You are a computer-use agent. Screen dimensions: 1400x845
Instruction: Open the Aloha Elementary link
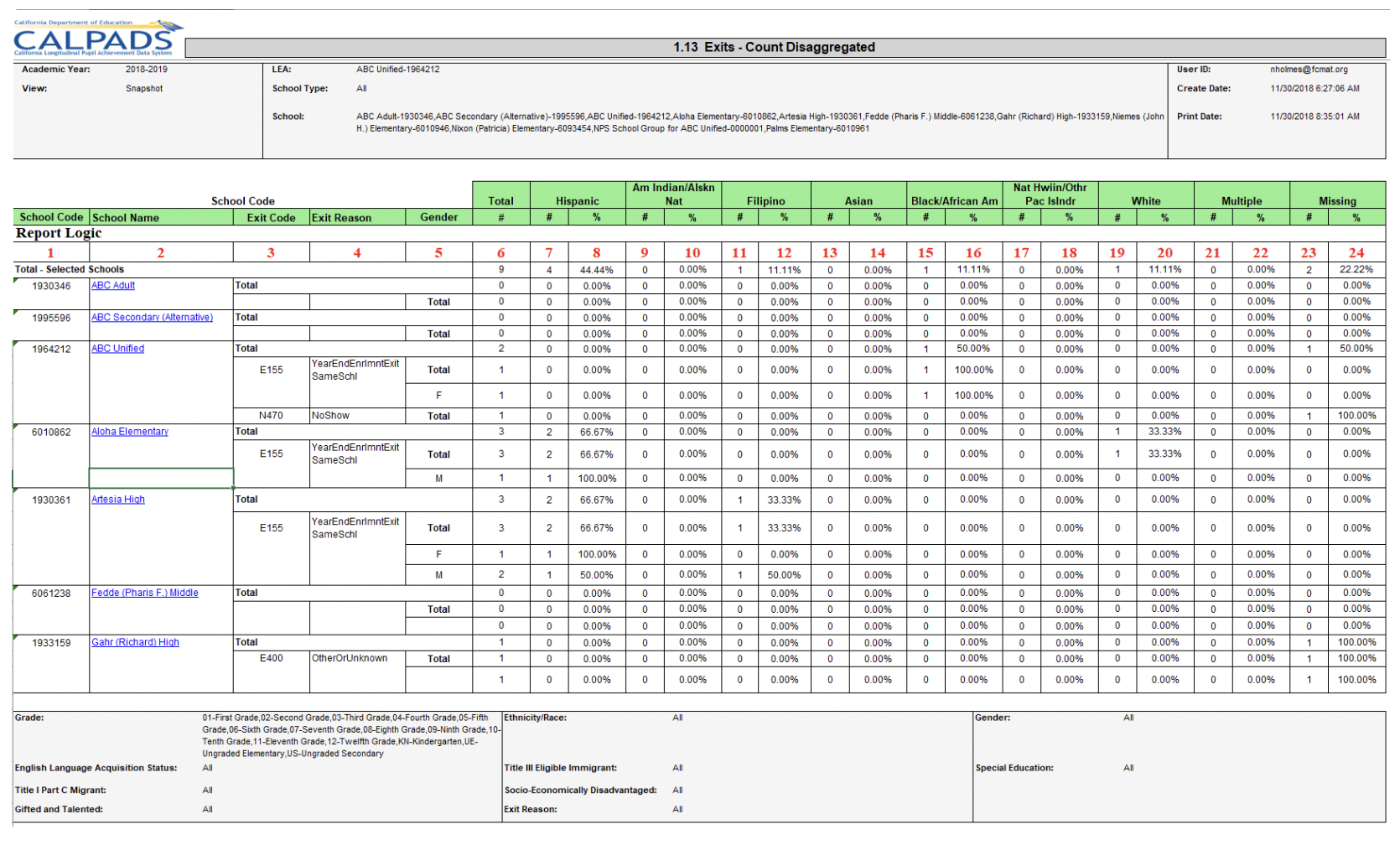[x=130, y=432]
